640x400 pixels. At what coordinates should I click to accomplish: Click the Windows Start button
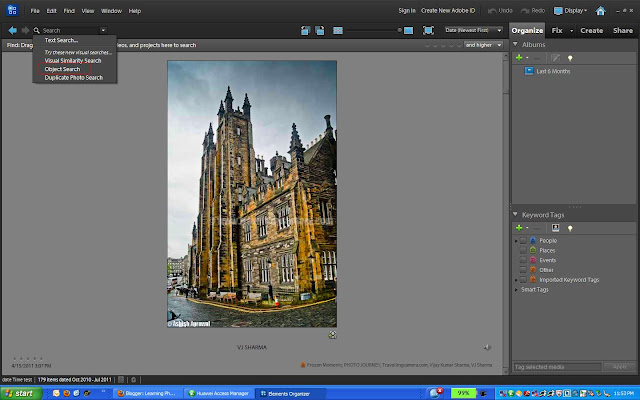[x=18, y=393]
